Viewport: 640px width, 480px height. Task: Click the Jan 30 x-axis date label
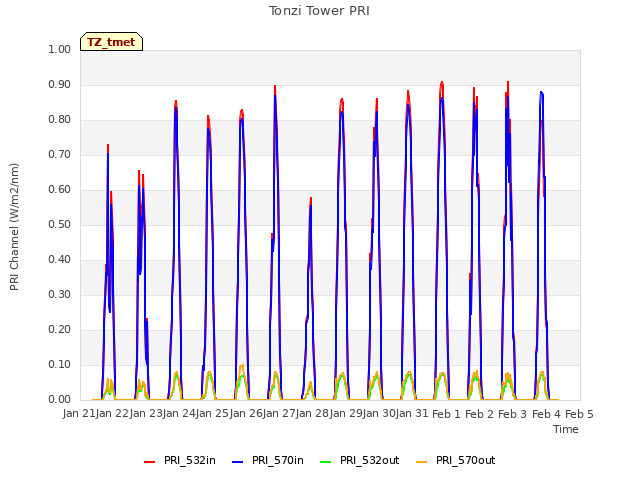coord(379,413)
